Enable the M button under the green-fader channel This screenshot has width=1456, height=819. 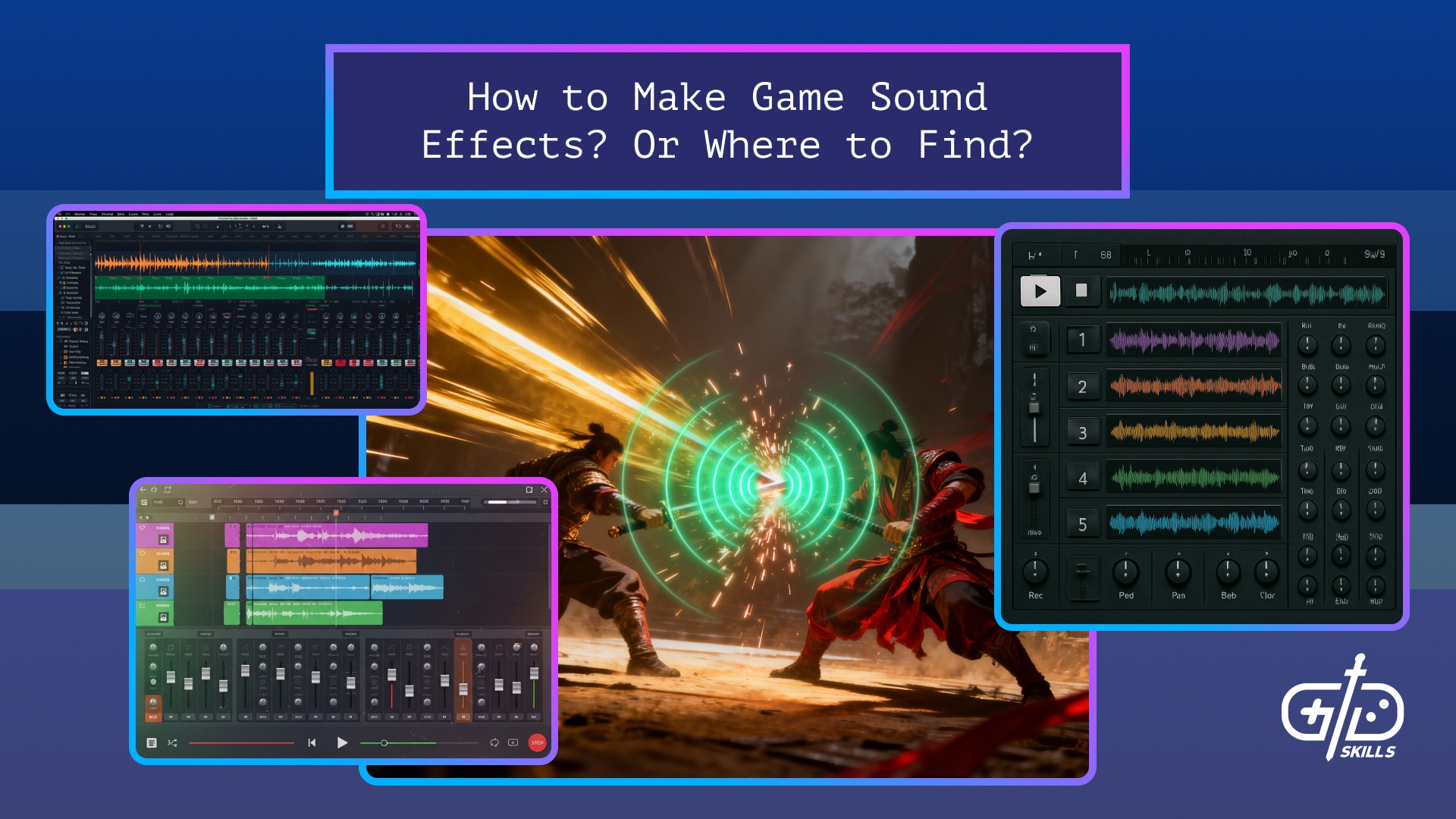533,717
